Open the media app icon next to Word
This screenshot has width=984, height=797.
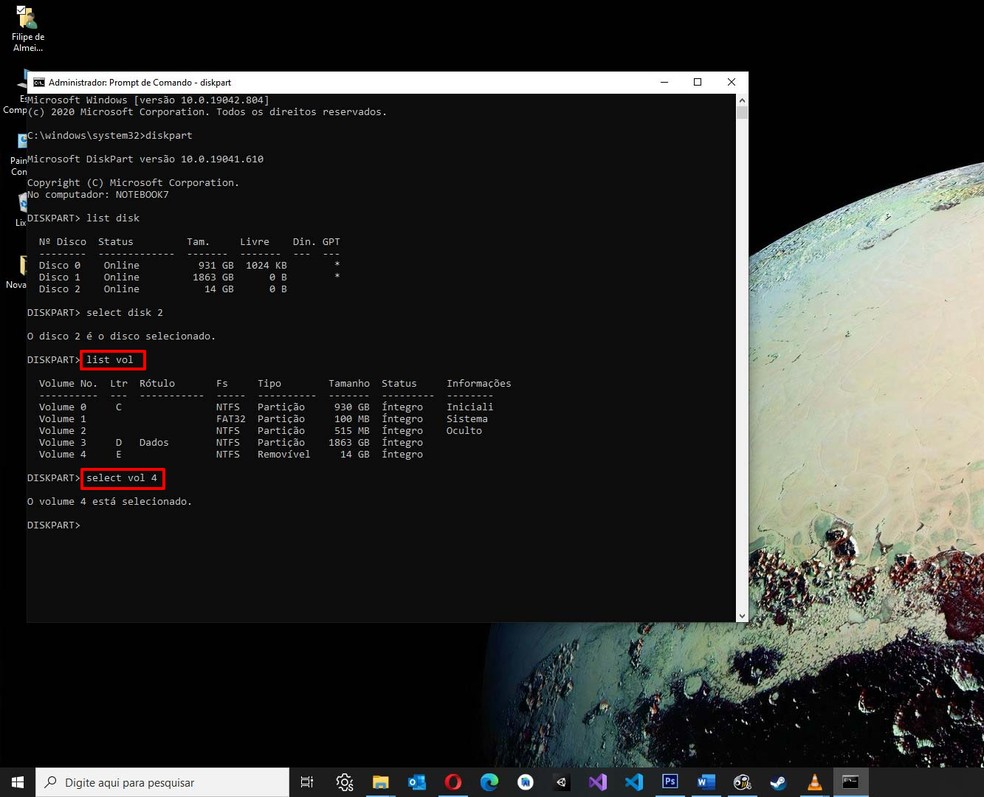pos(742,782)
